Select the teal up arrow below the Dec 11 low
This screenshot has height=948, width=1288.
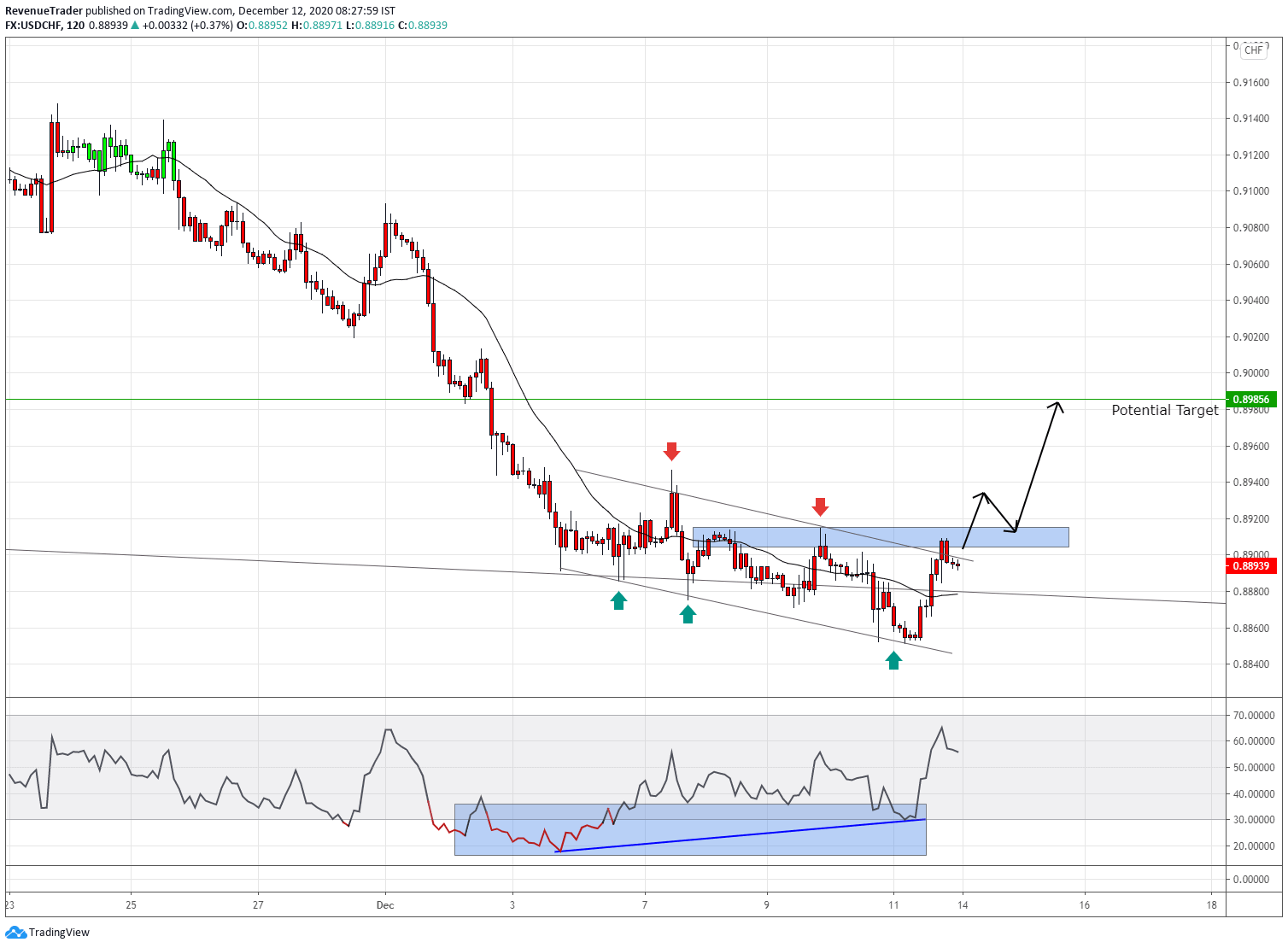pos(893,660)
